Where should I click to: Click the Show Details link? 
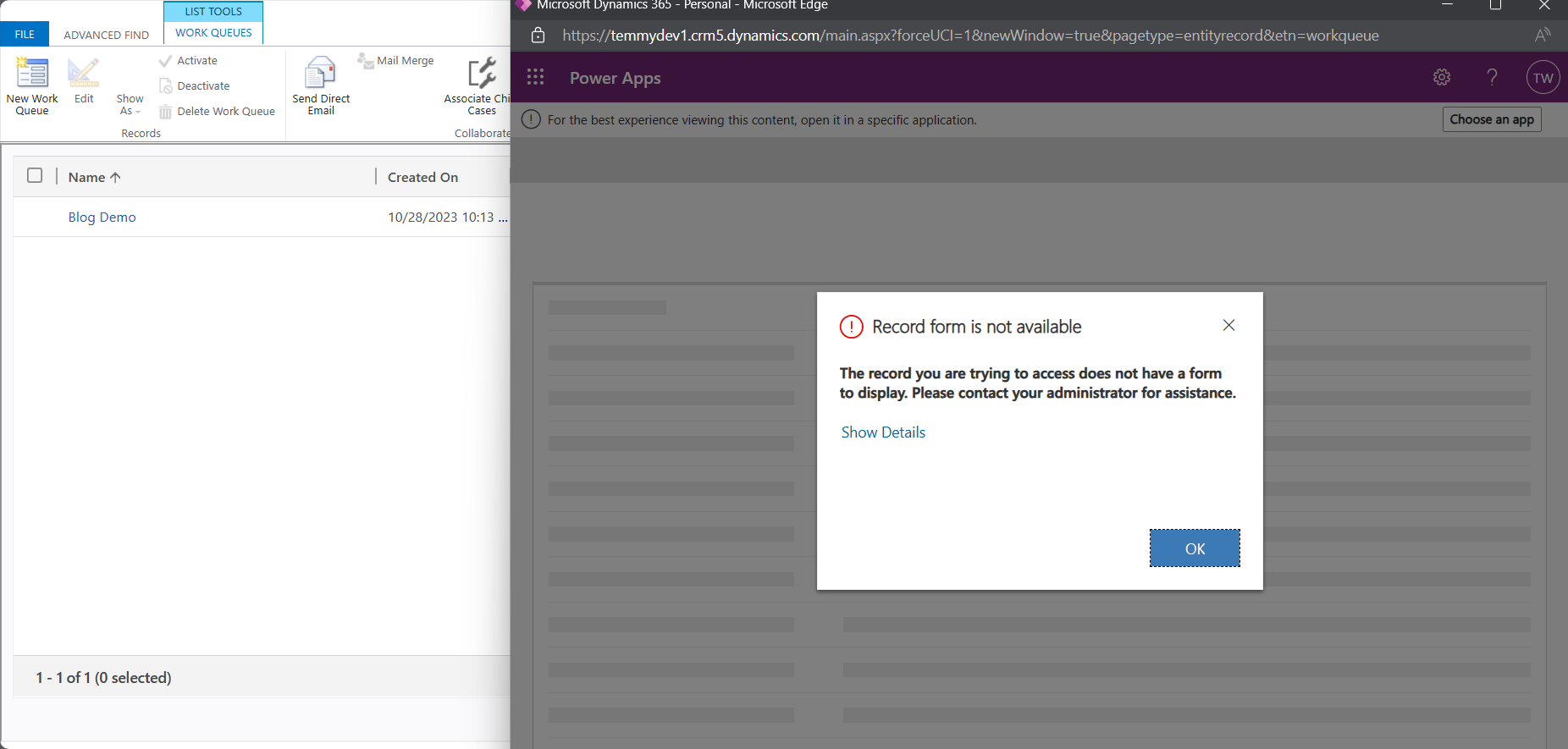click(x=883, y=432)
